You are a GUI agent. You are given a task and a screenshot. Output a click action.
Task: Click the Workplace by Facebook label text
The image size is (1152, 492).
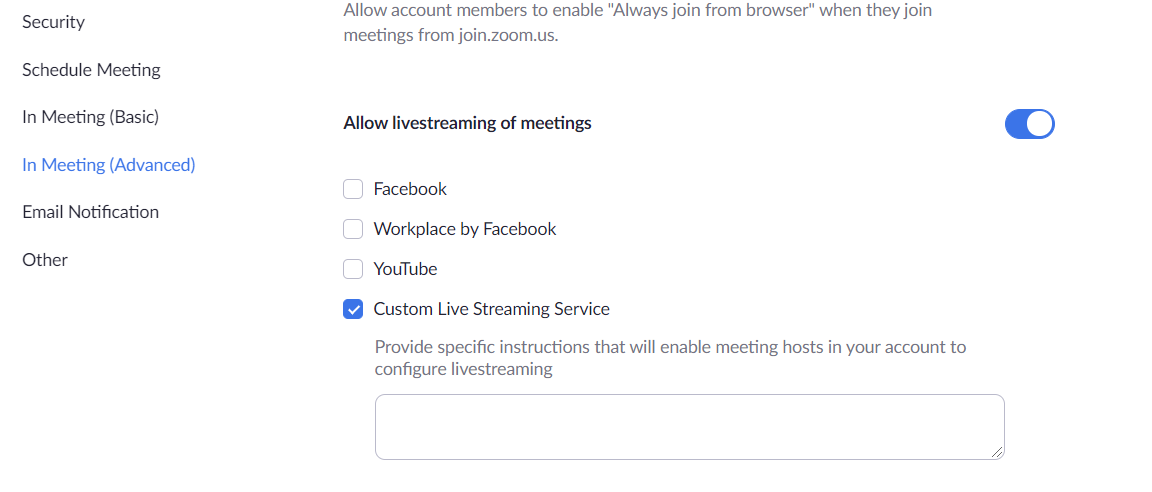pyautogui.click(x=465, y=229)
